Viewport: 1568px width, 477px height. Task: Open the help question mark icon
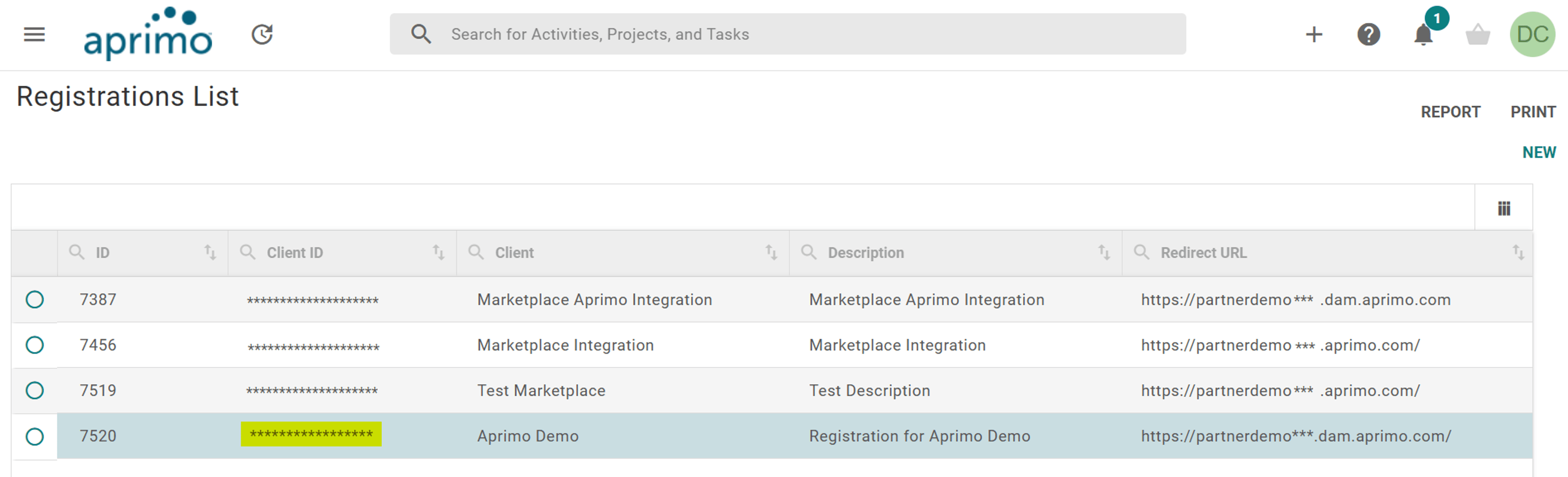1368,34
